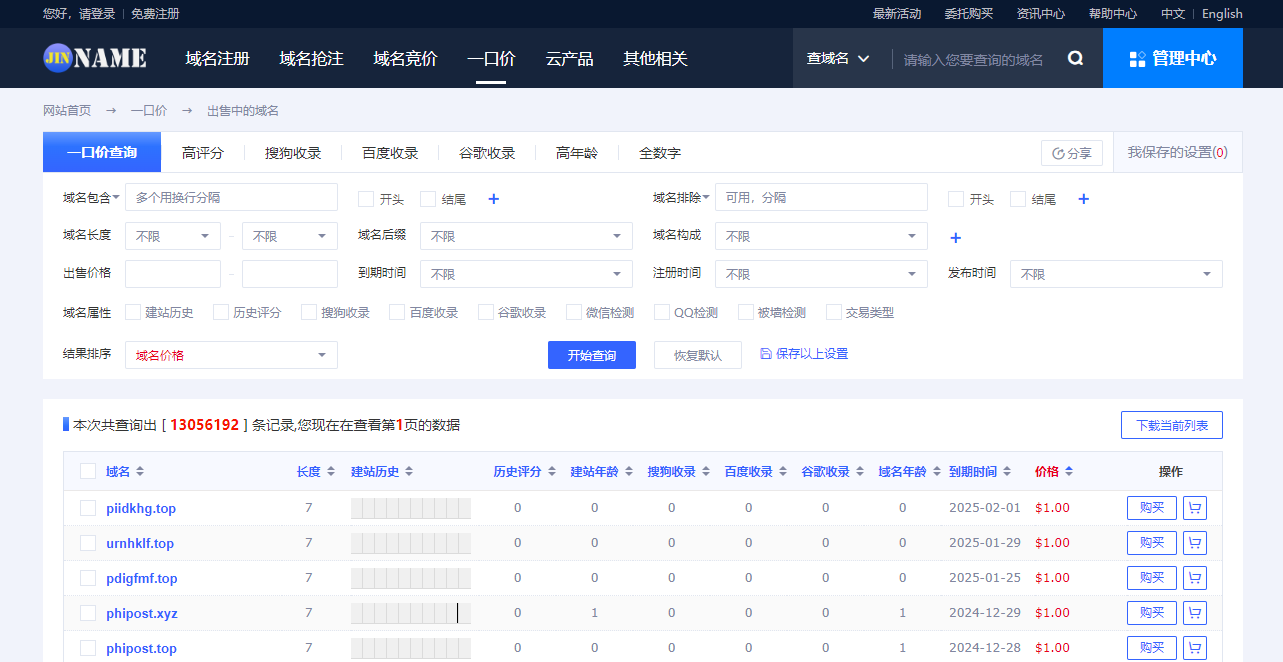Click sort arrows beside 历史评分 column header
1283x662 pixels.
click(x=551, y=472)
